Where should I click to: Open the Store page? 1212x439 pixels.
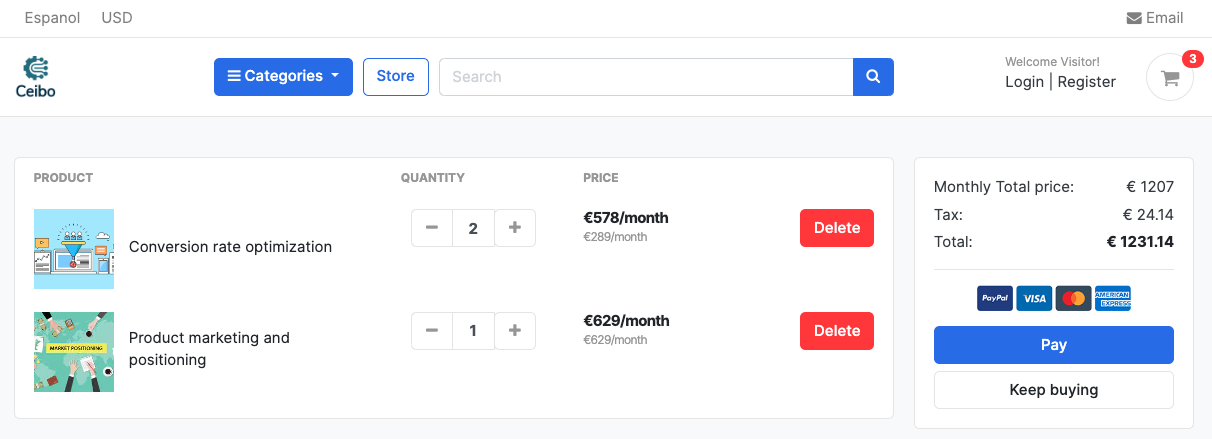pyautogui.click(x=396, y=77)
